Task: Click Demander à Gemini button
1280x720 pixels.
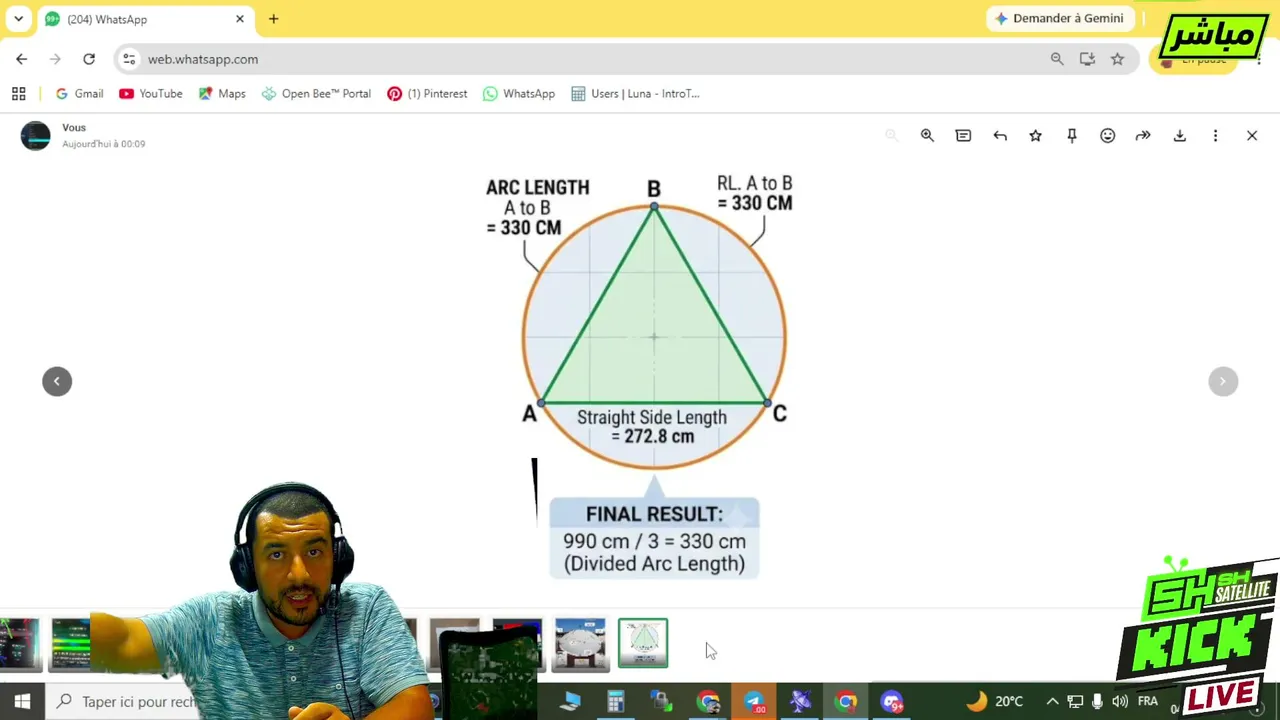Action: point(1059,19)
